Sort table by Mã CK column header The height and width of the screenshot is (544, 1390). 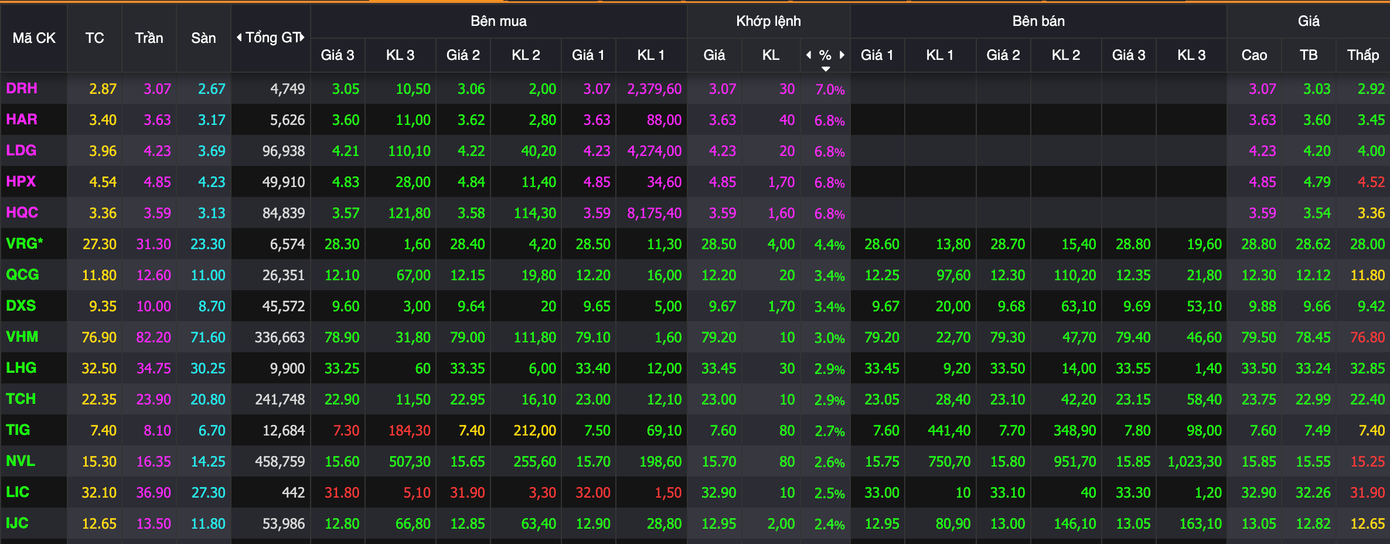point(34,38)
